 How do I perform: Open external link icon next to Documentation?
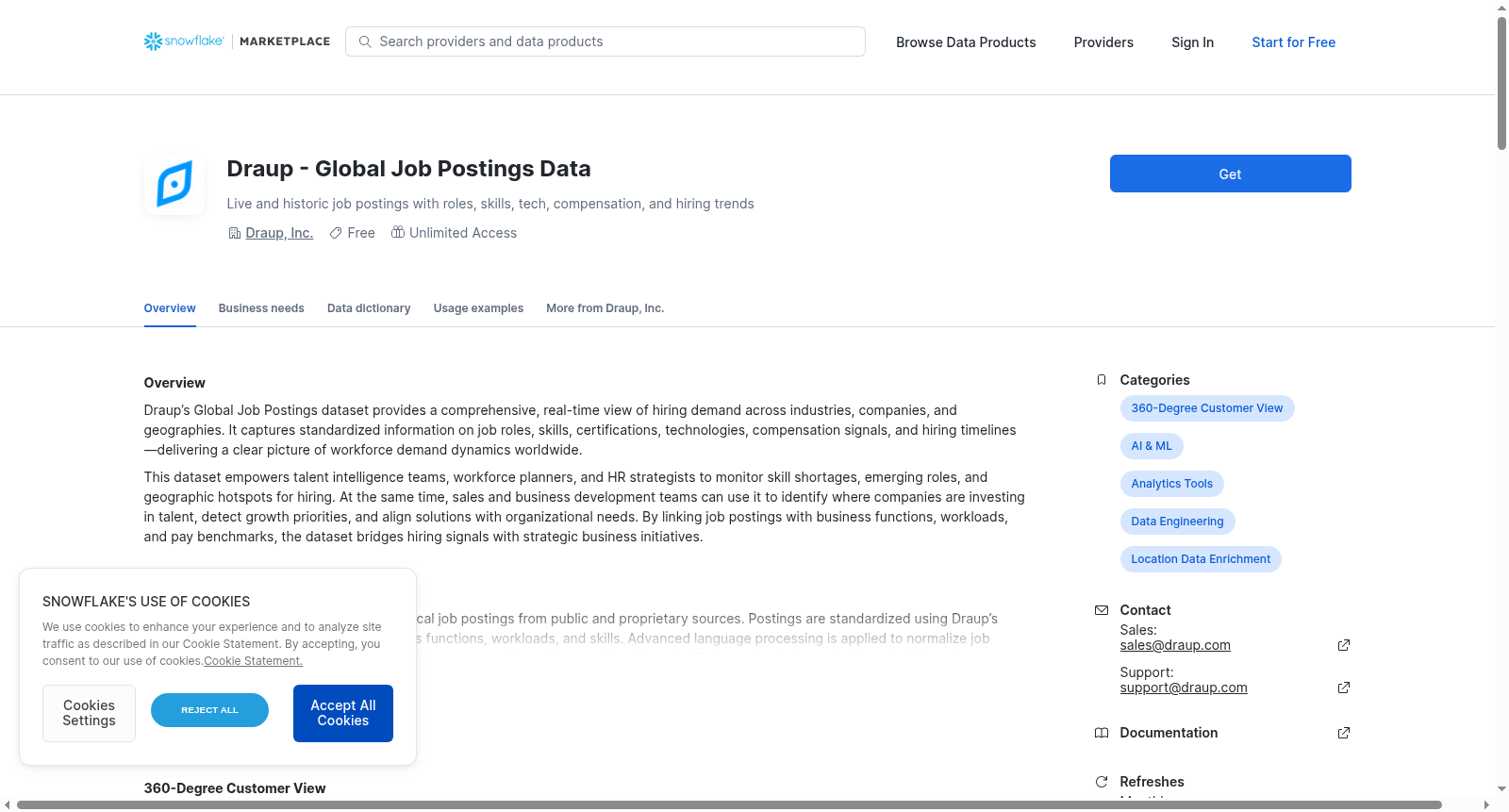pos(1344,733)
